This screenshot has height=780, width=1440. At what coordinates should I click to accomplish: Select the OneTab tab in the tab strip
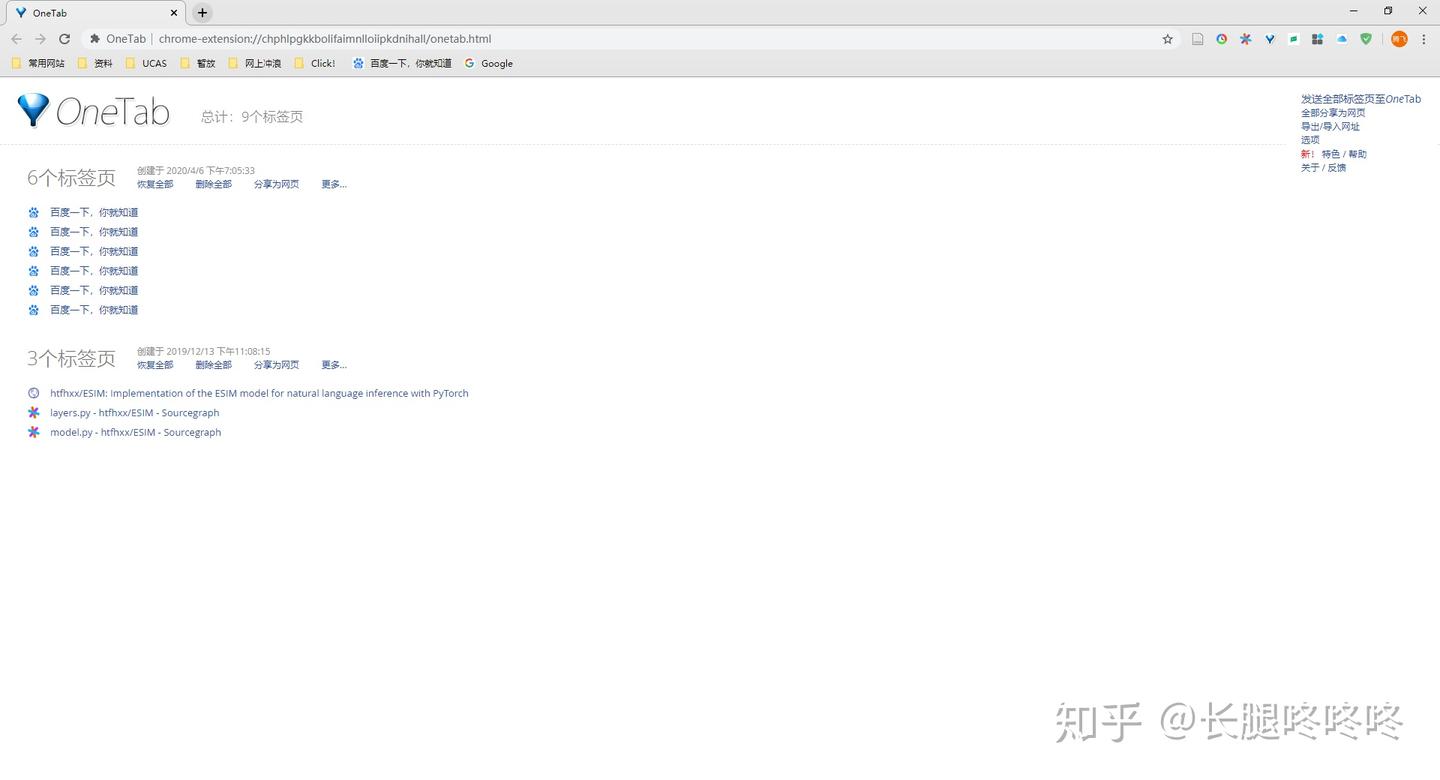95,13
